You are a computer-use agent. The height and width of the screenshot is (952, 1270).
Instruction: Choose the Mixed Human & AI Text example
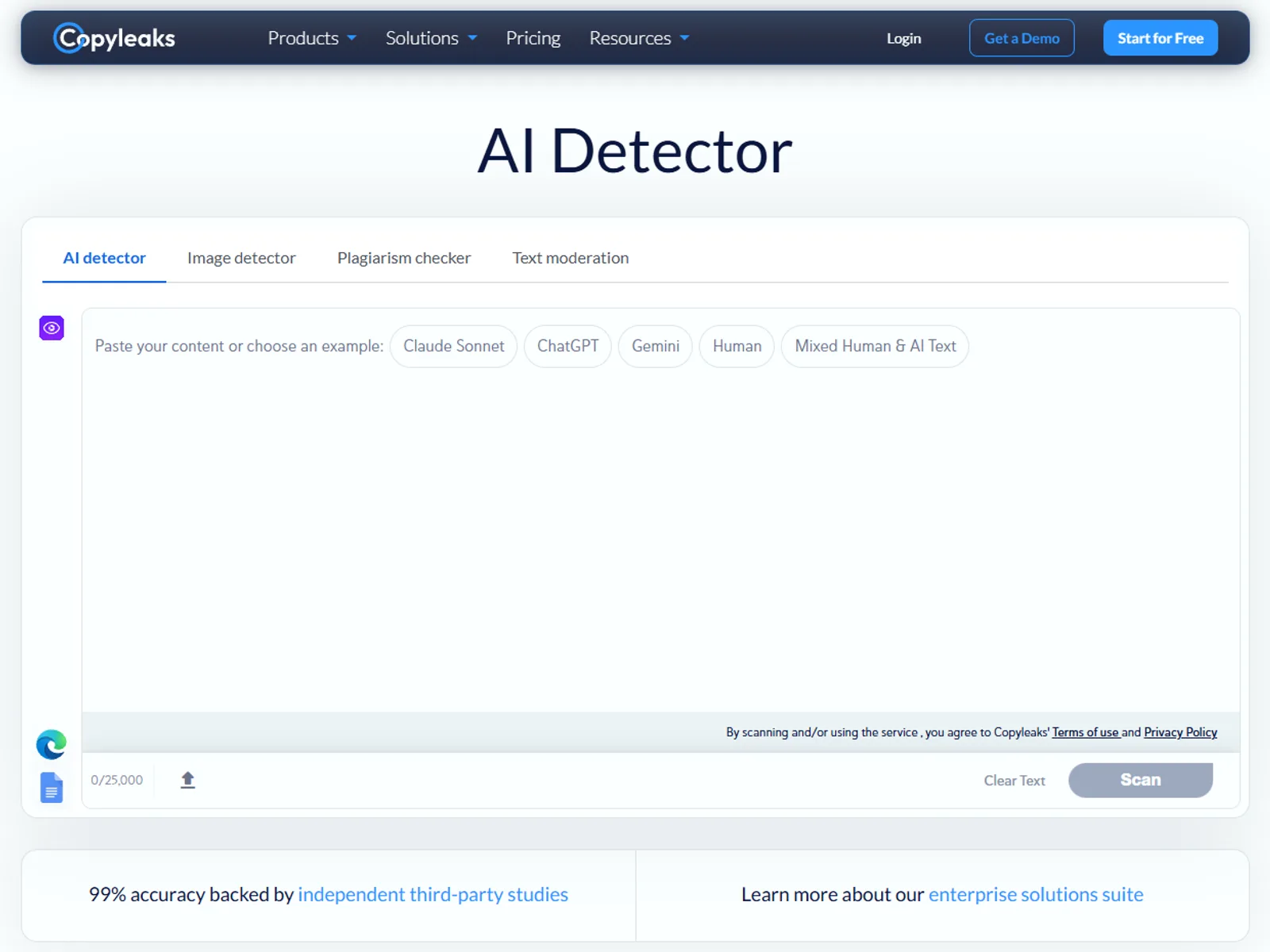pyautogui.click(x=875, y=346)
